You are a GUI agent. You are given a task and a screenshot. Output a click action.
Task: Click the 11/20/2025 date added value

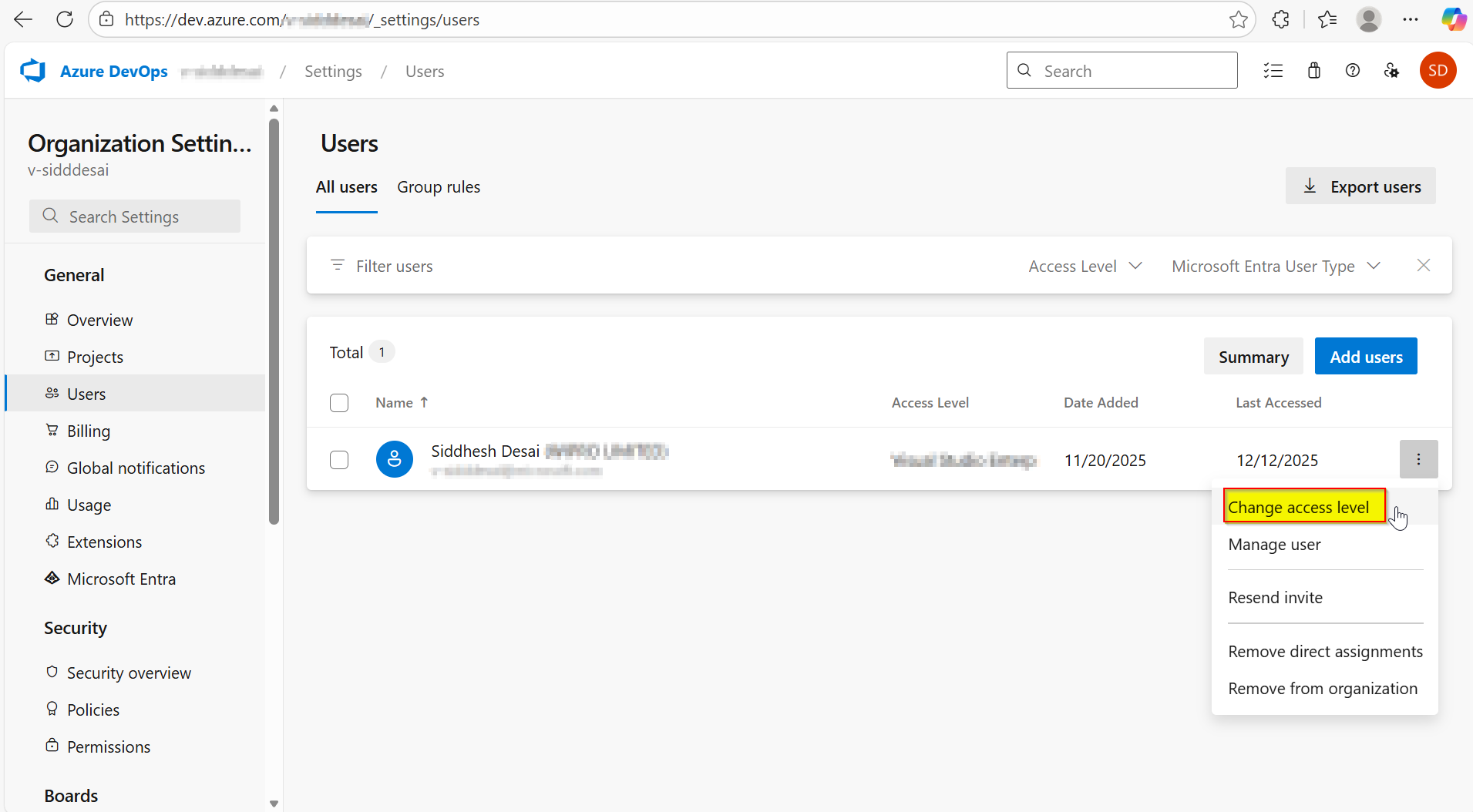pos(1105,461)
